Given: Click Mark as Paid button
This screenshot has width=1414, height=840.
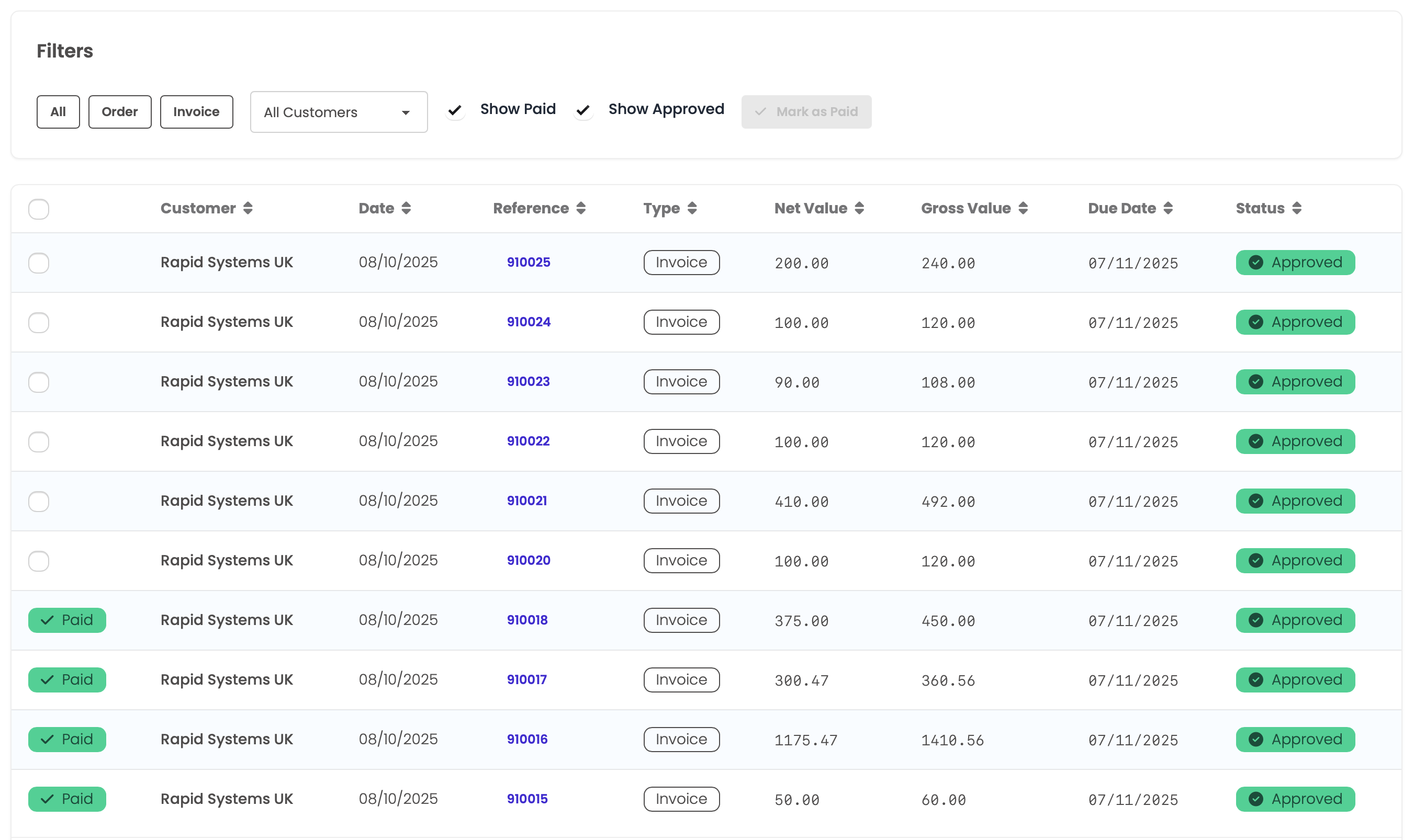Looking at the screenshot, I should 806,112.
